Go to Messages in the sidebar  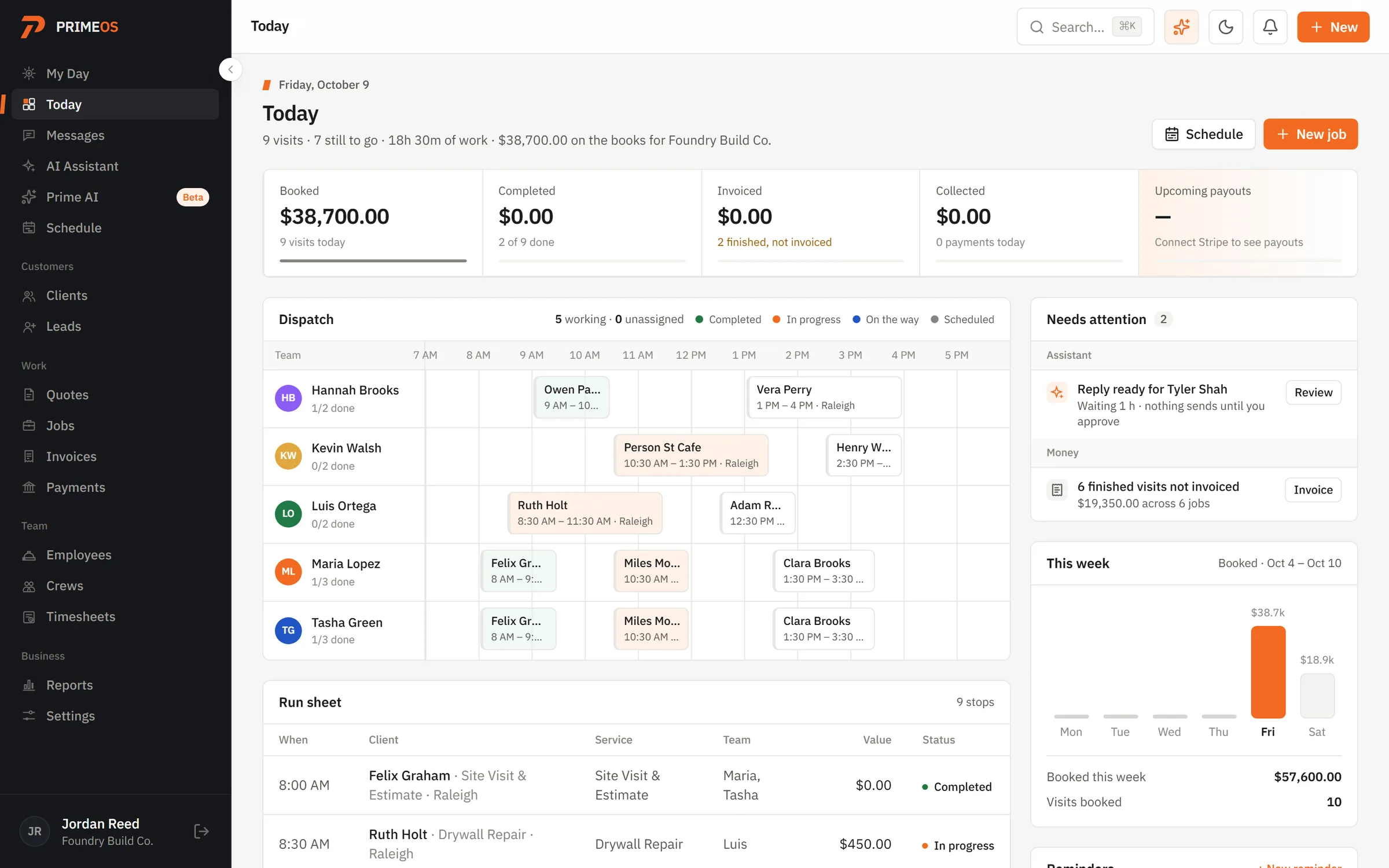pos(115,135)
